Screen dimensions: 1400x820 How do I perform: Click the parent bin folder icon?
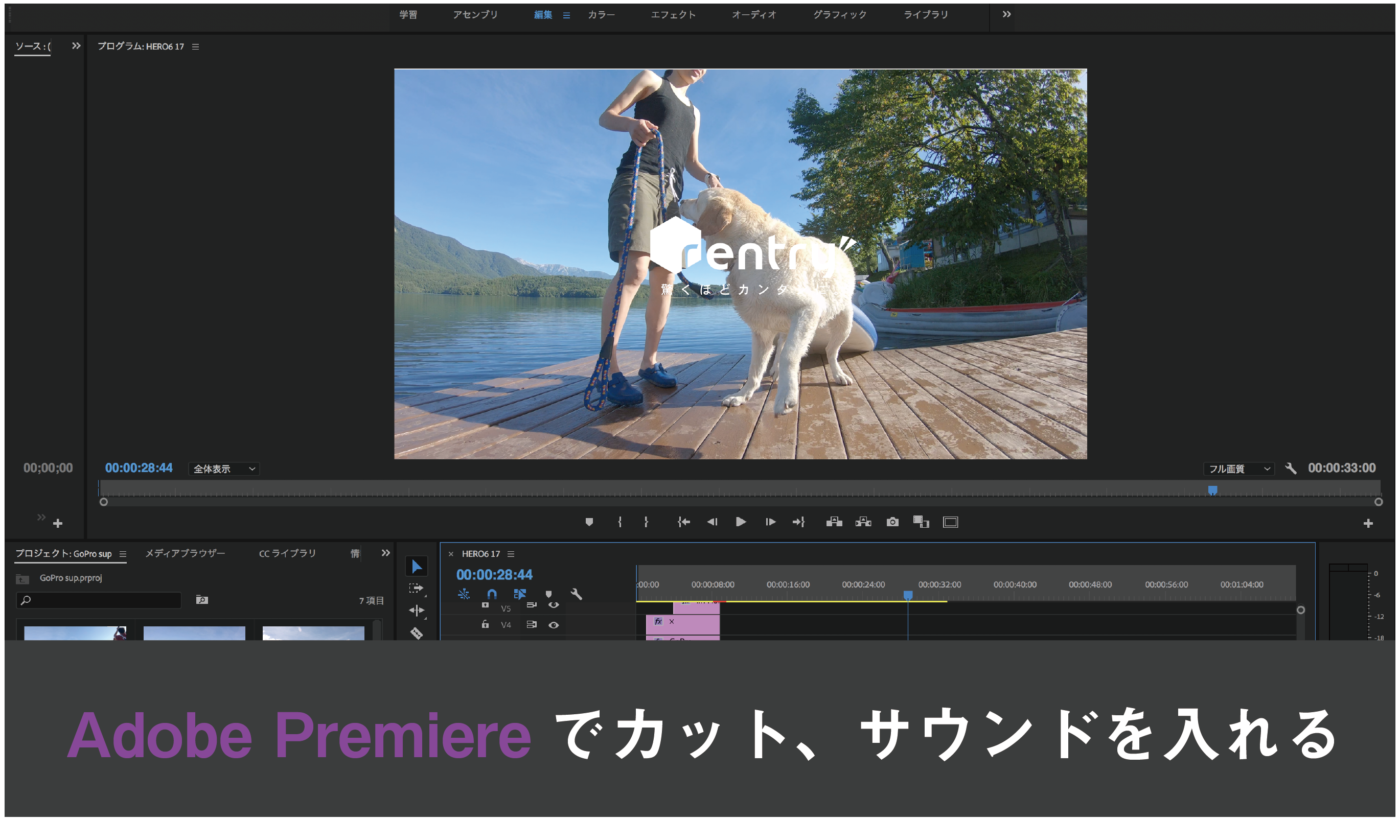(x=22, y=579)
